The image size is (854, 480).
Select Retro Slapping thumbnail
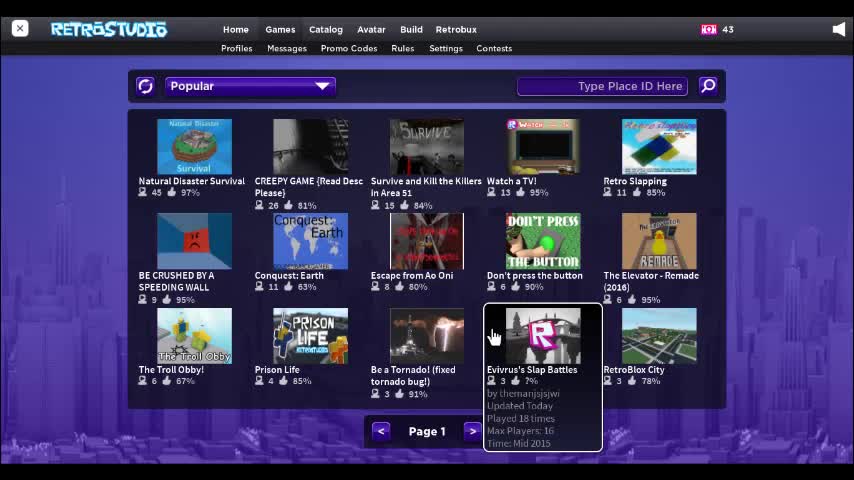click(x=659, y=147)
